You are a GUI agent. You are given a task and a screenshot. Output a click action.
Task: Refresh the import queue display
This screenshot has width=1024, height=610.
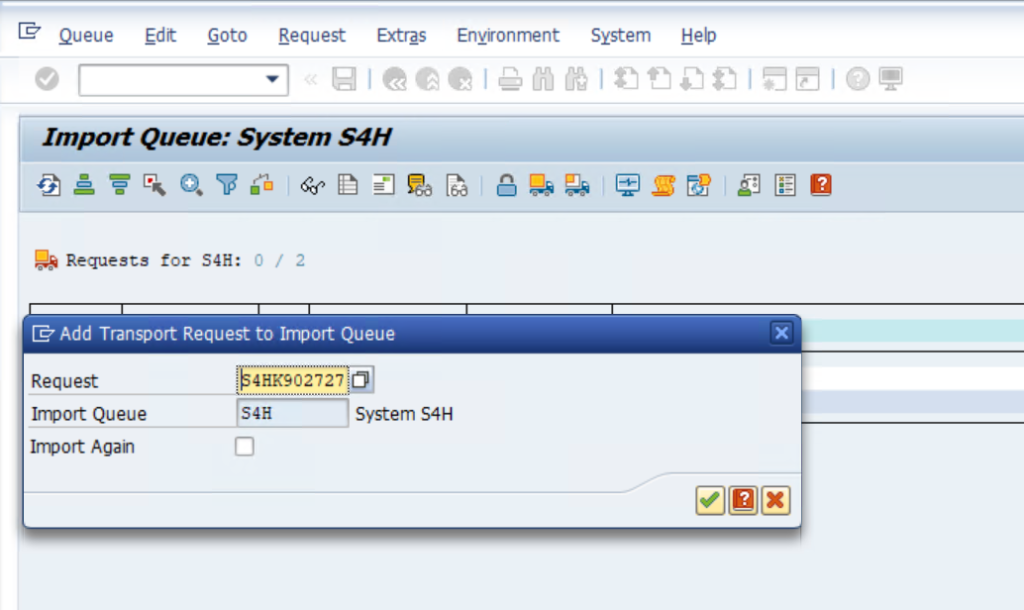pyautogui.click(x=47, y=185)
